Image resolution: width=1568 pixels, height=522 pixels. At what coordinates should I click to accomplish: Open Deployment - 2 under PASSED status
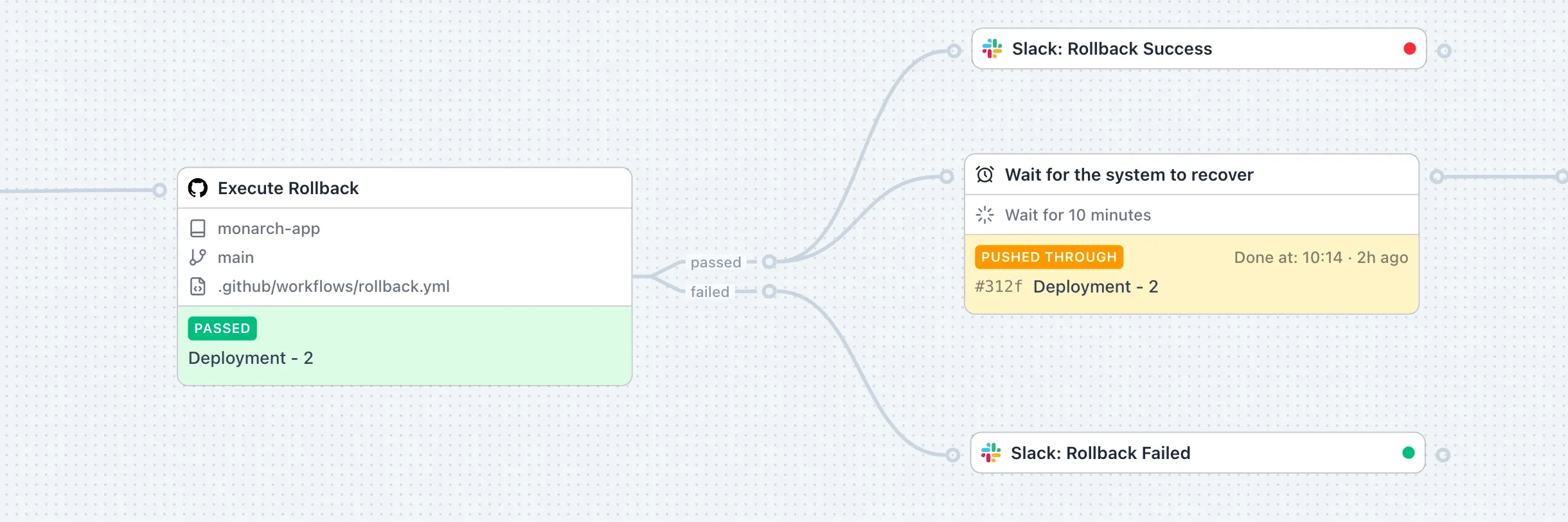pos(251,357)
